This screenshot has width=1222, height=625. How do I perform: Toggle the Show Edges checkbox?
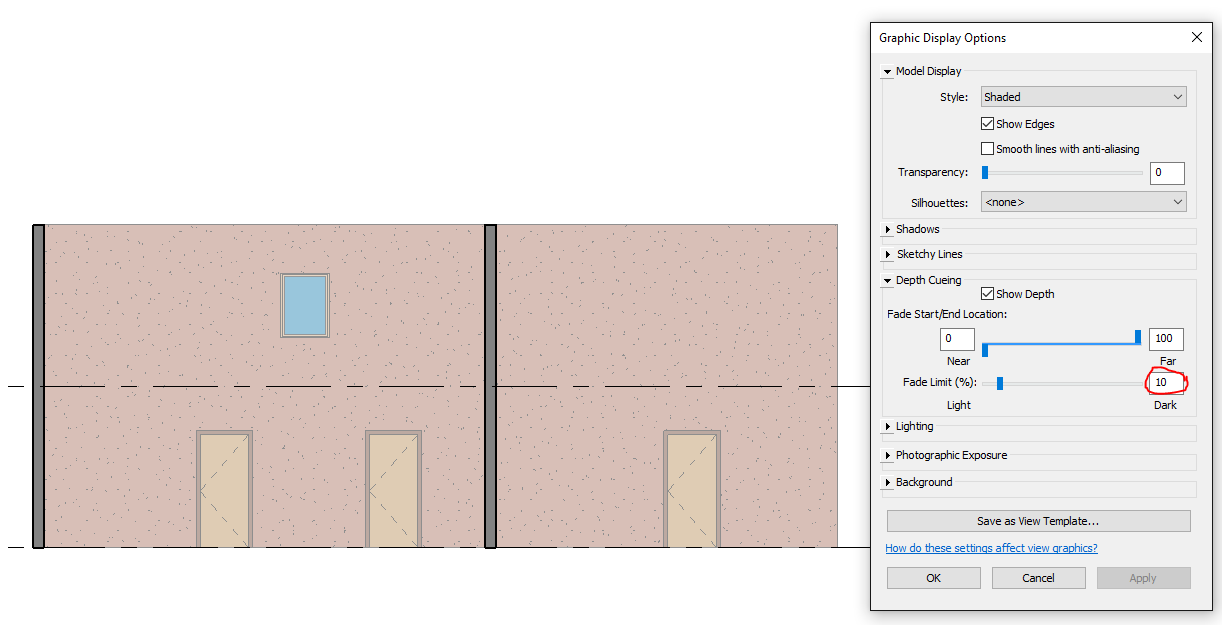988,124
